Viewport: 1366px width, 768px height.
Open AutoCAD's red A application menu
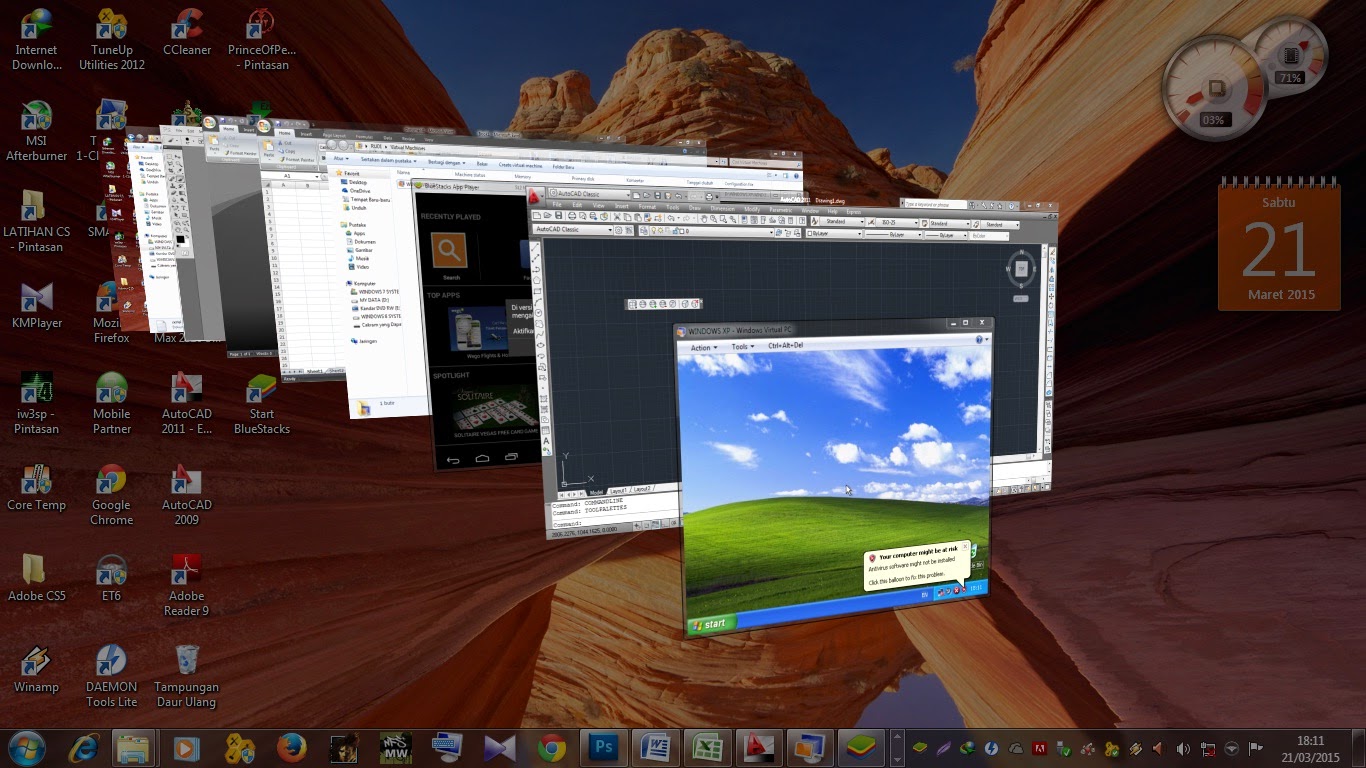[536, 195]
